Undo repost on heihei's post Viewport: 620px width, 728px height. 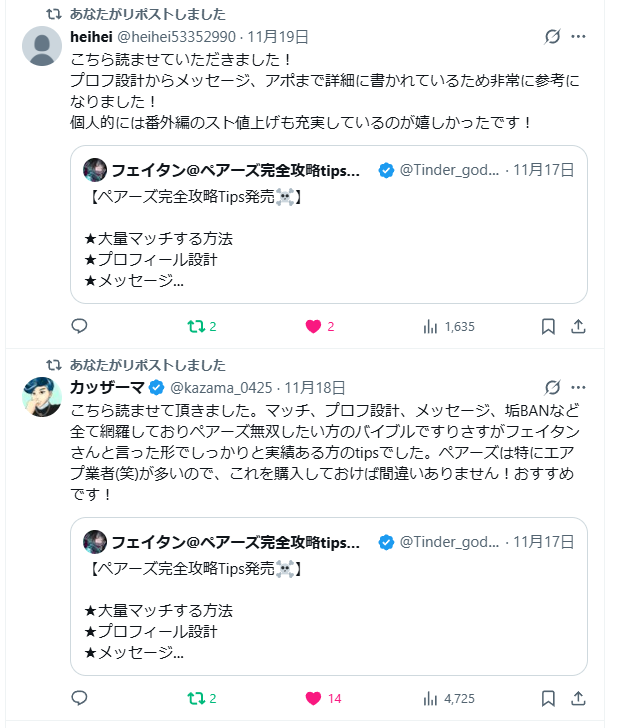click(x=196, y=326)
